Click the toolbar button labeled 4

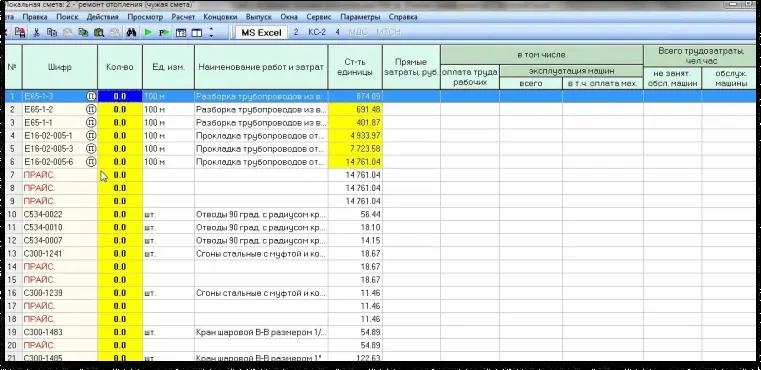click(x=337, y=33)
